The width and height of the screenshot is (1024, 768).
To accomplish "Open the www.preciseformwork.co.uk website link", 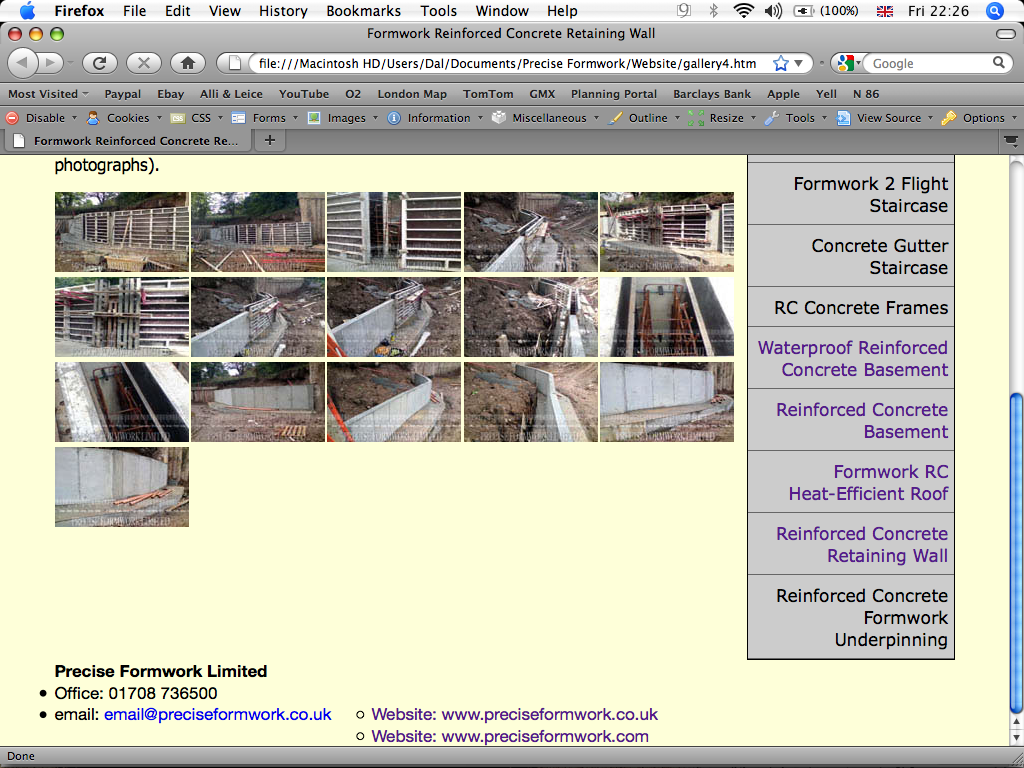I will point(515,714).
